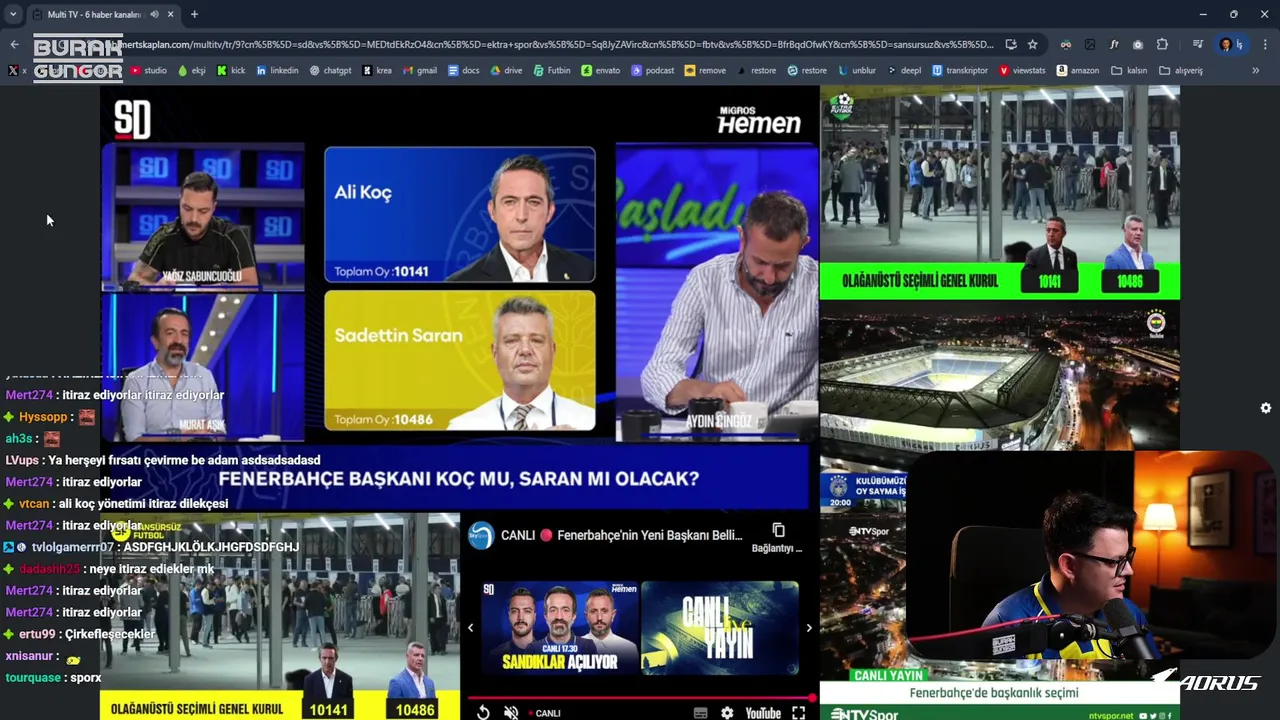Screen dimensions: 1280x720
Task: Click the camera screenshot extension icon
Action: pos(1138,44)
